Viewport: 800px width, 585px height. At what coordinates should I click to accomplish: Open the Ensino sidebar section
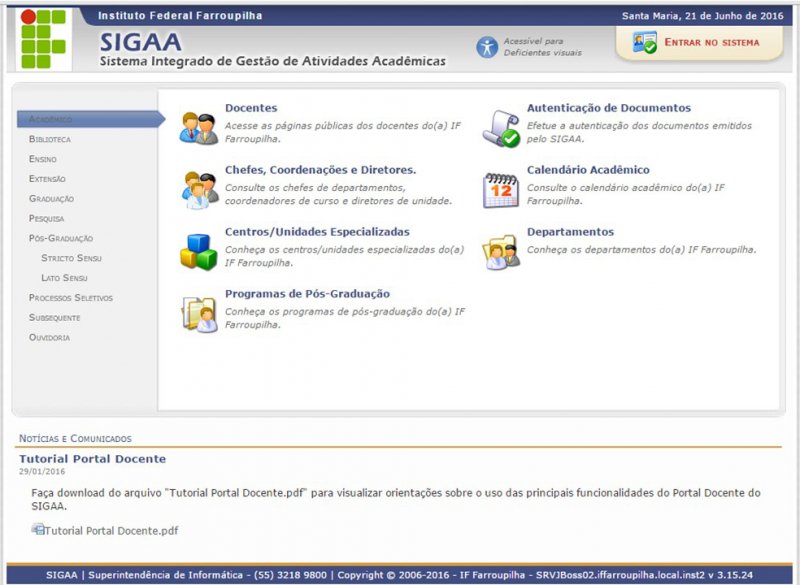(43, 159)
